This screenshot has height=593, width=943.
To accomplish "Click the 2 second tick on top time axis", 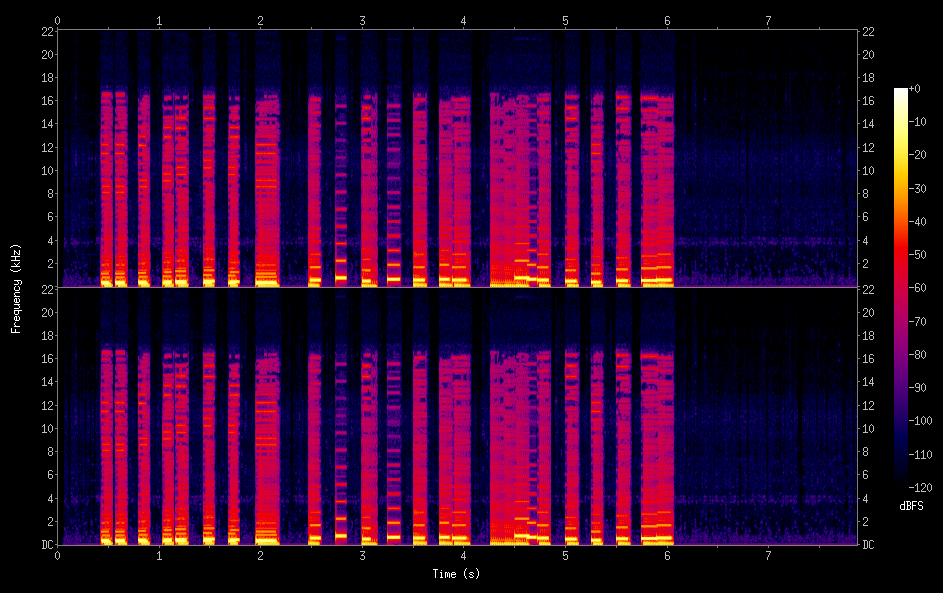I will point(261,20).
